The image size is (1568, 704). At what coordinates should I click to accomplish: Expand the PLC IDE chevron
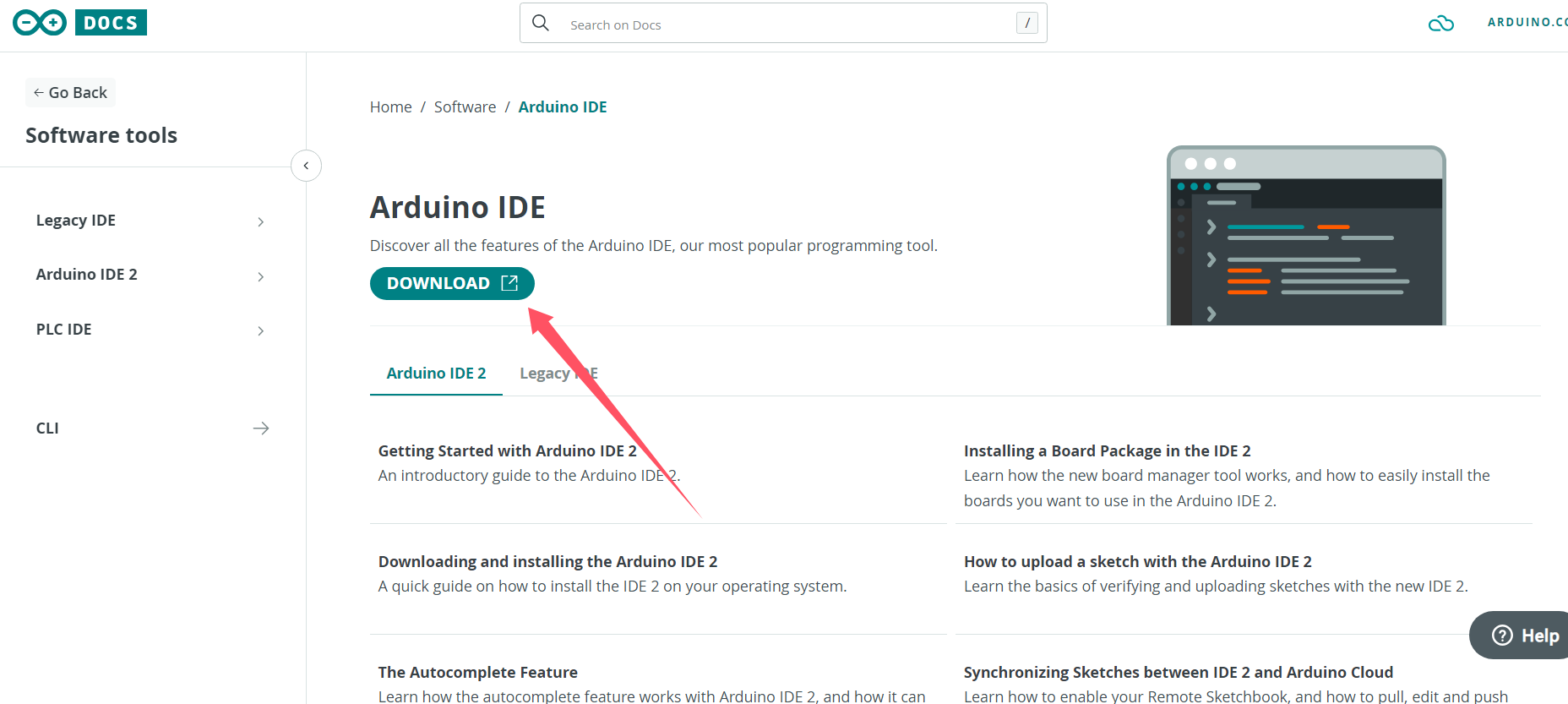pos(260,330)
